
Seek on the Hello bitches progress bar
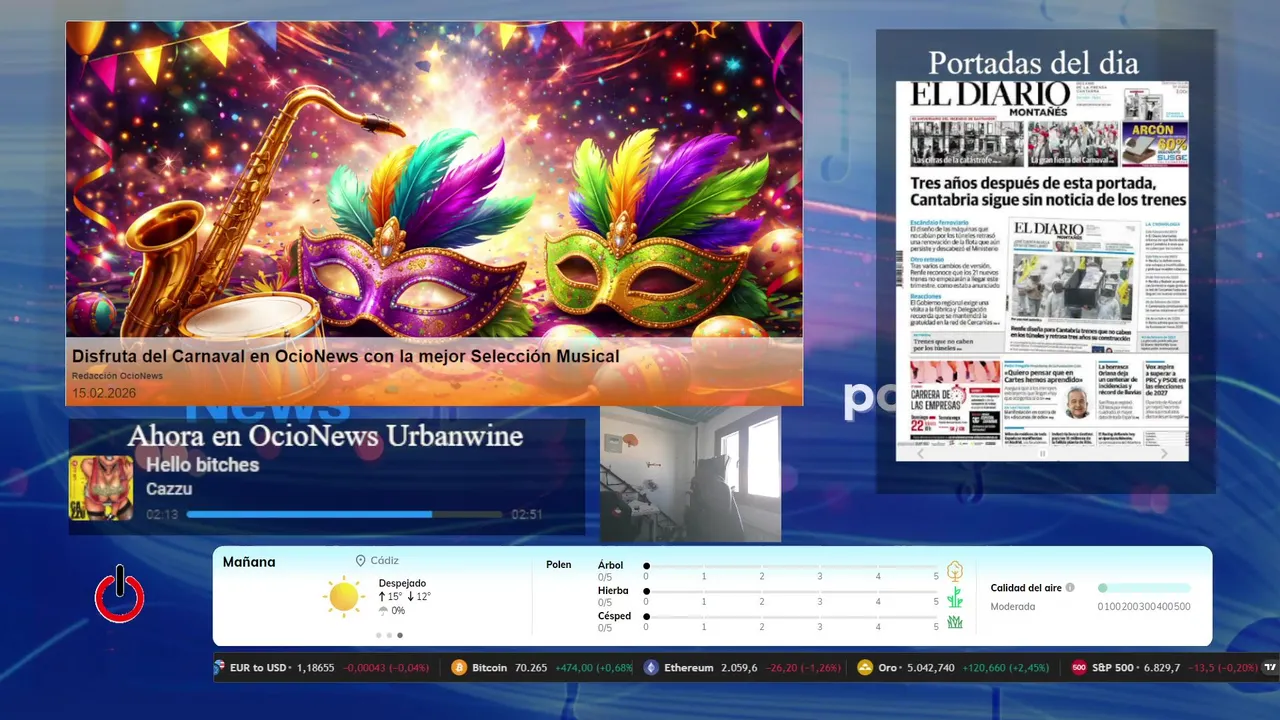point(344,514)
